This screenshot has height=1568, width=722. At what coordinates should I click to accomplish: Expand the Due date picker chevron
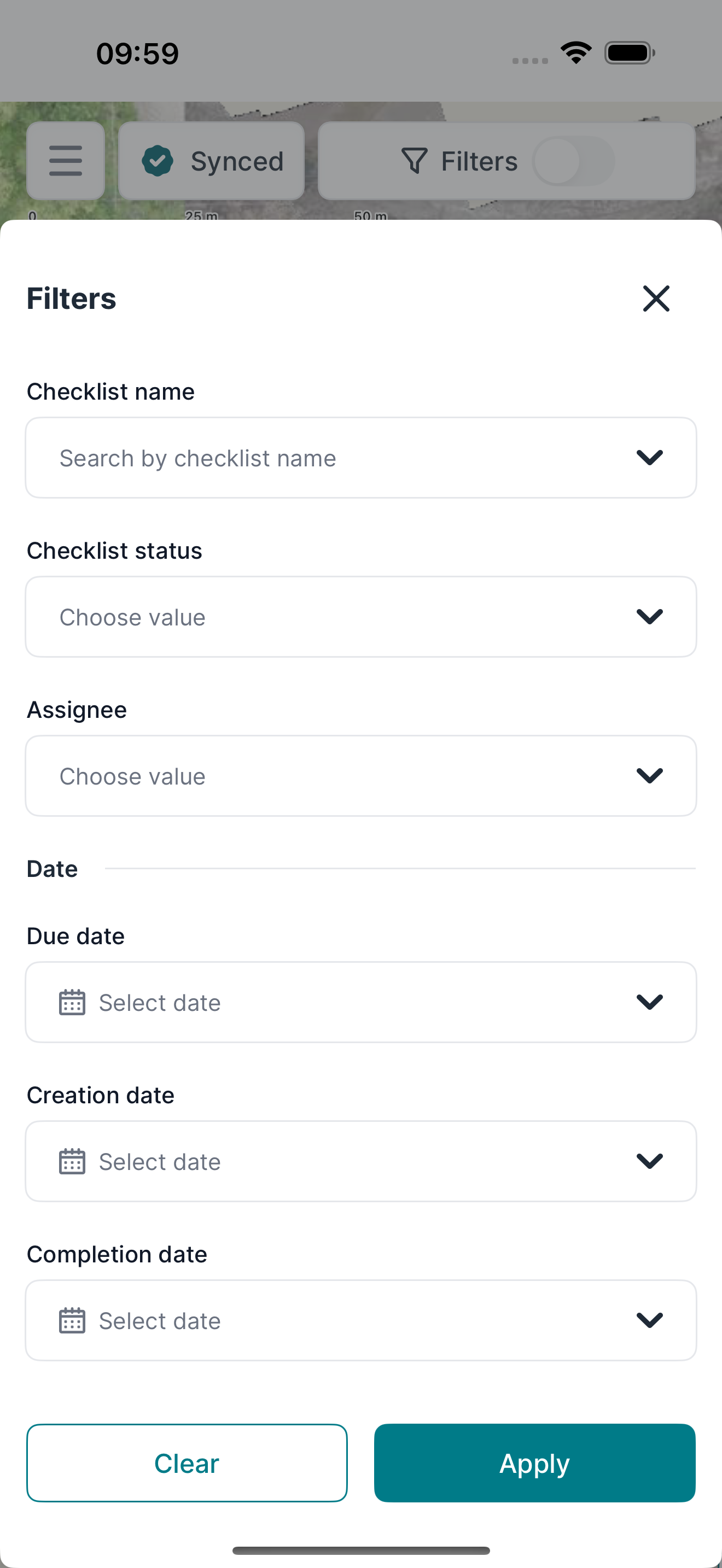point(650,1002)
